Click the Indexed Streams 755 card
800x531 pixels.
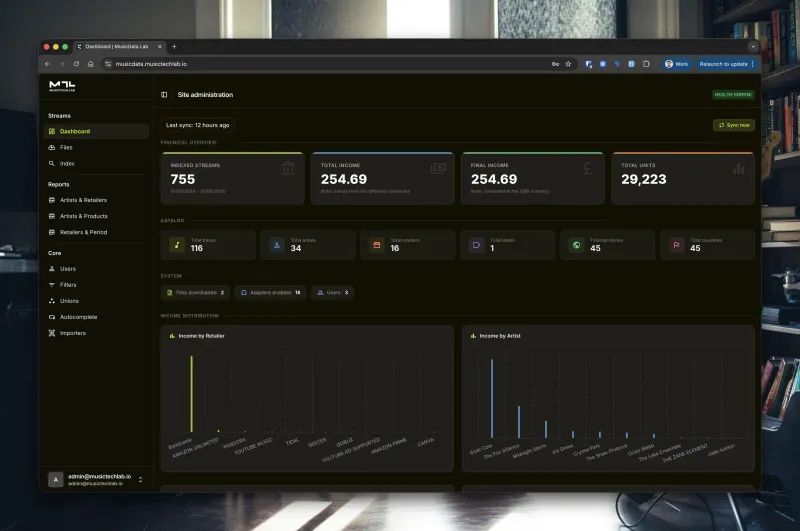coord(233,179)
